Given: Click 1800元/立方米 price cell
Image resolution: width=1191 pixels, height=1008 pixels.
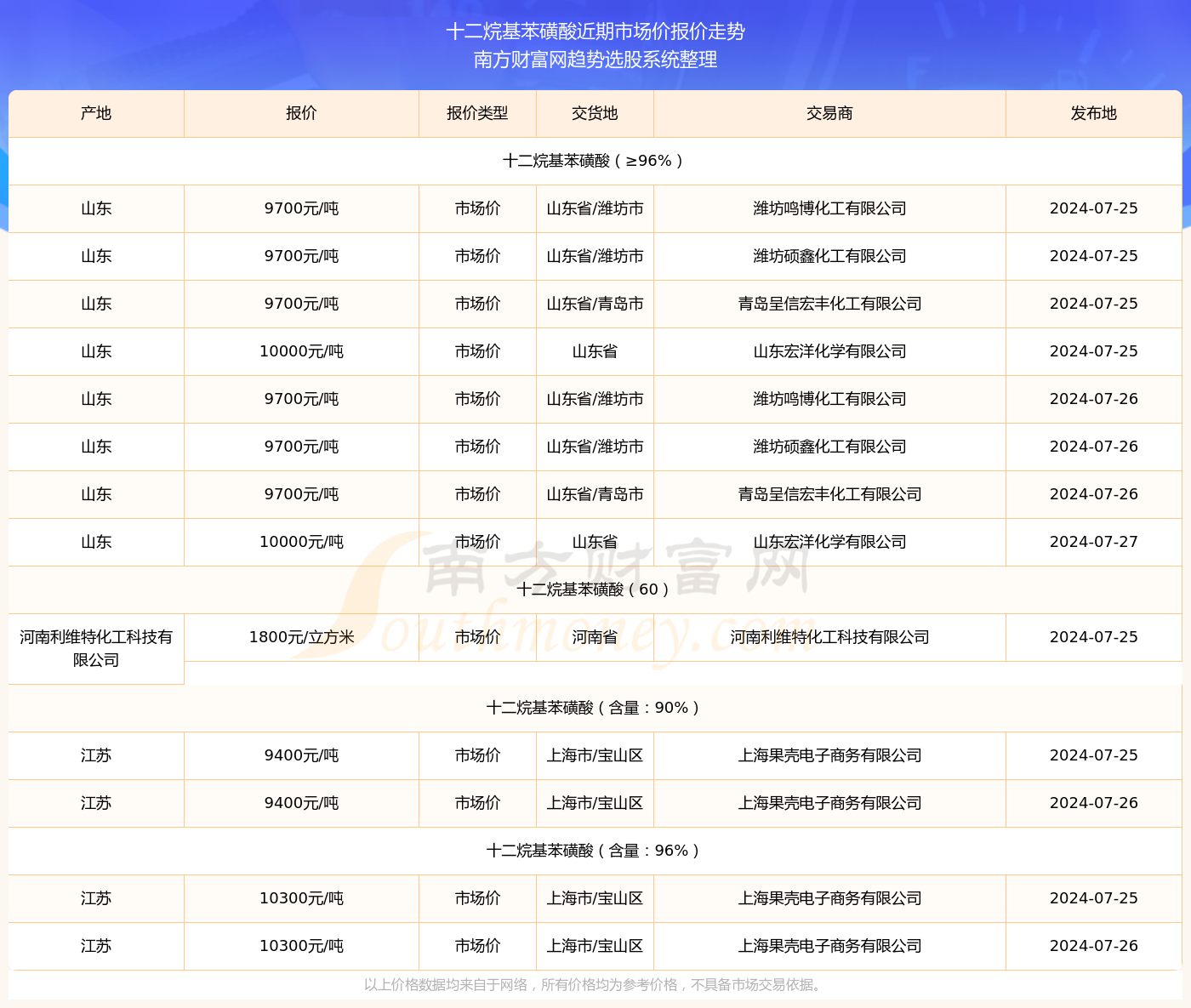Looking at the screenshot, I should coord(301,637).
